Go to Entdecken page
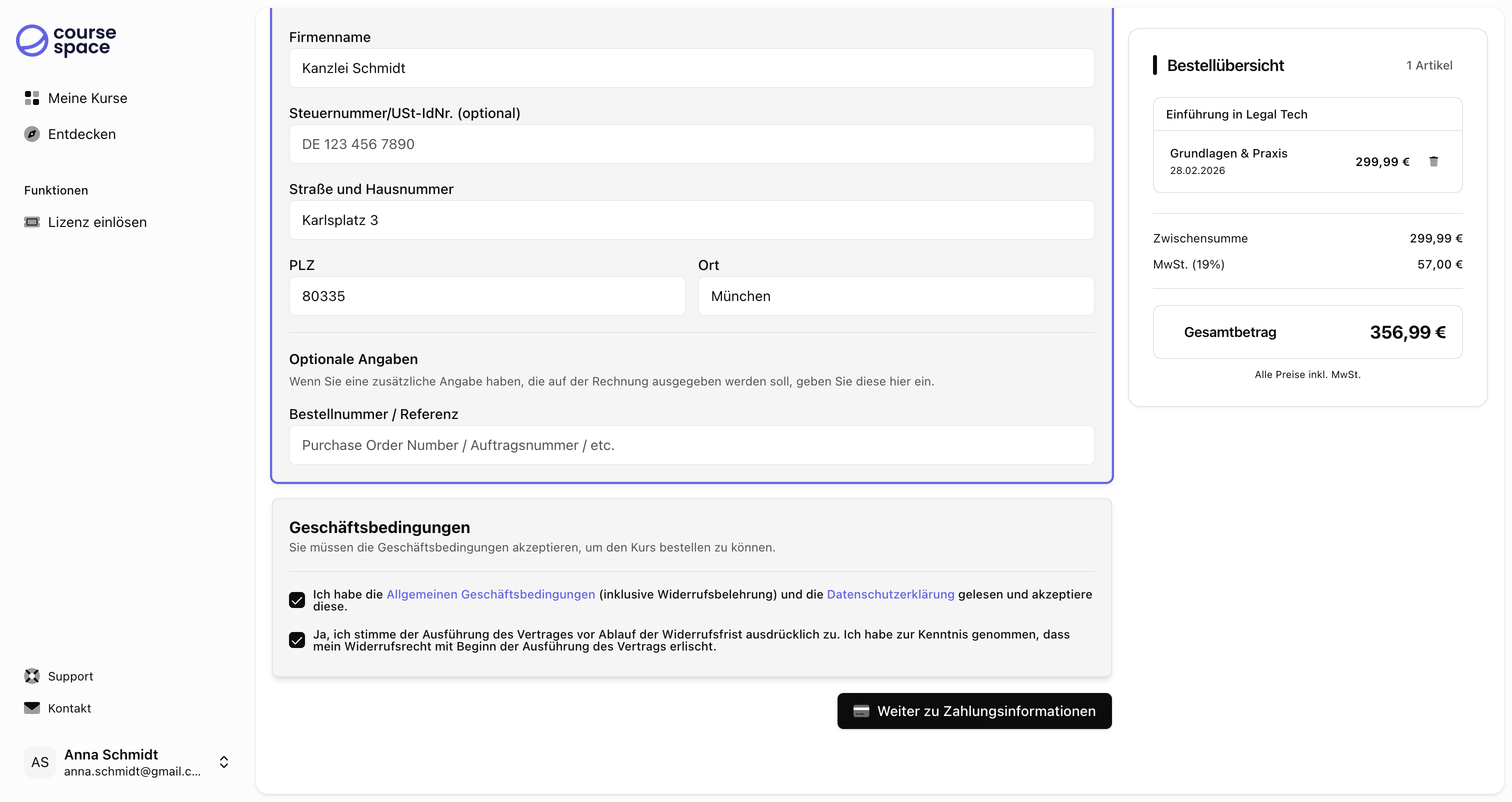 tap(81, 134)
